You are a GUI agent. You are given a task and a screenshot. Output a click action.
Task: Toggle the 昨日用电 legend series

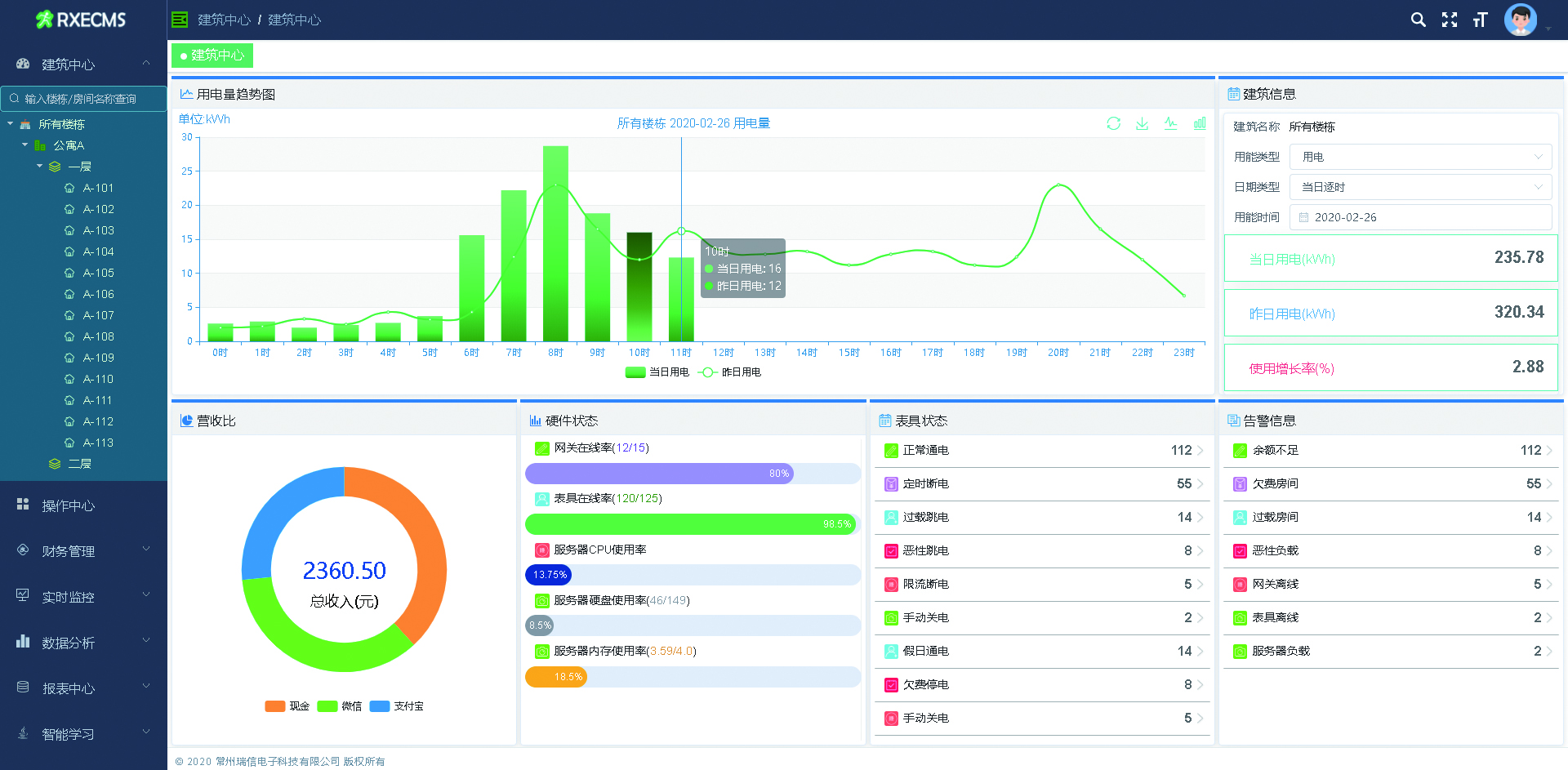[x=730, y=372]
